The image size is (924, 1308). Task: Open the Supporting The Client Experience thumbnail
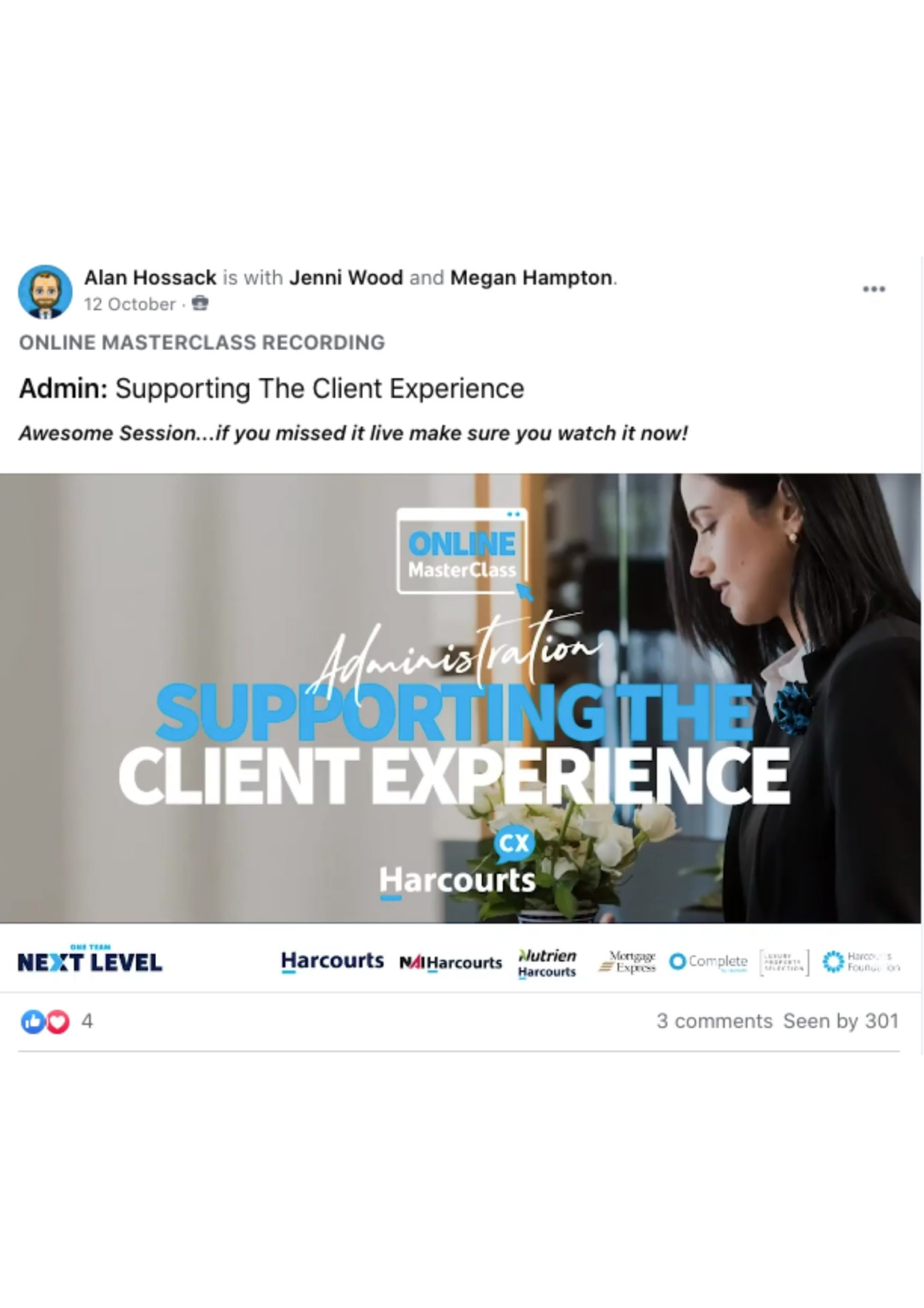460,698
